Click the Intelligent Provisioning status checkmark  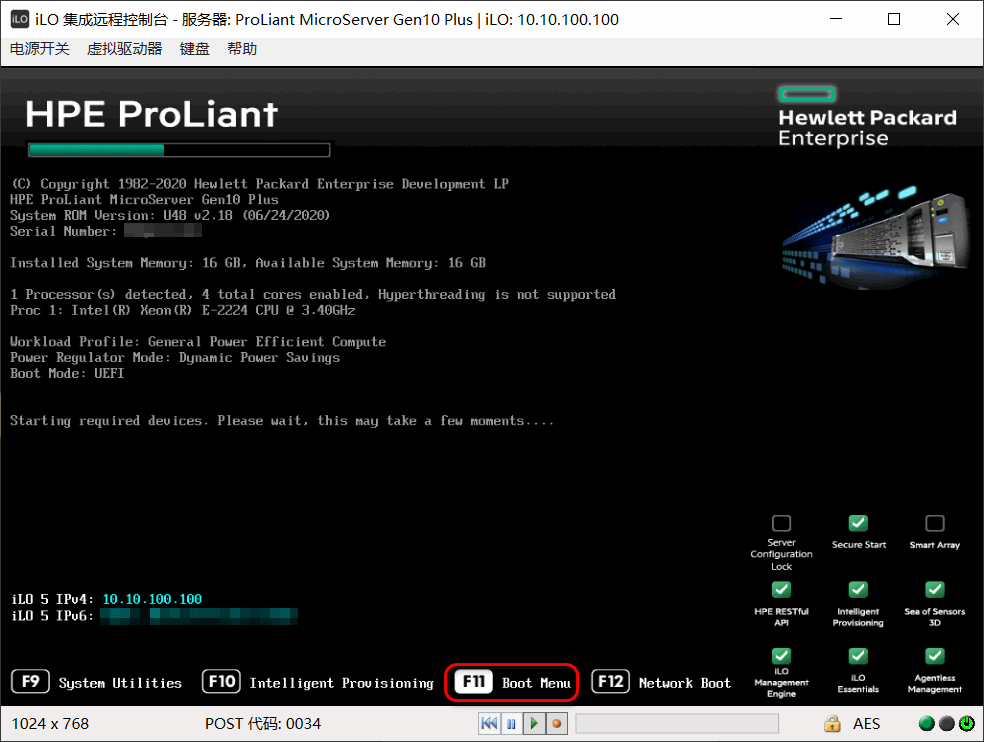tap(858, 589)
